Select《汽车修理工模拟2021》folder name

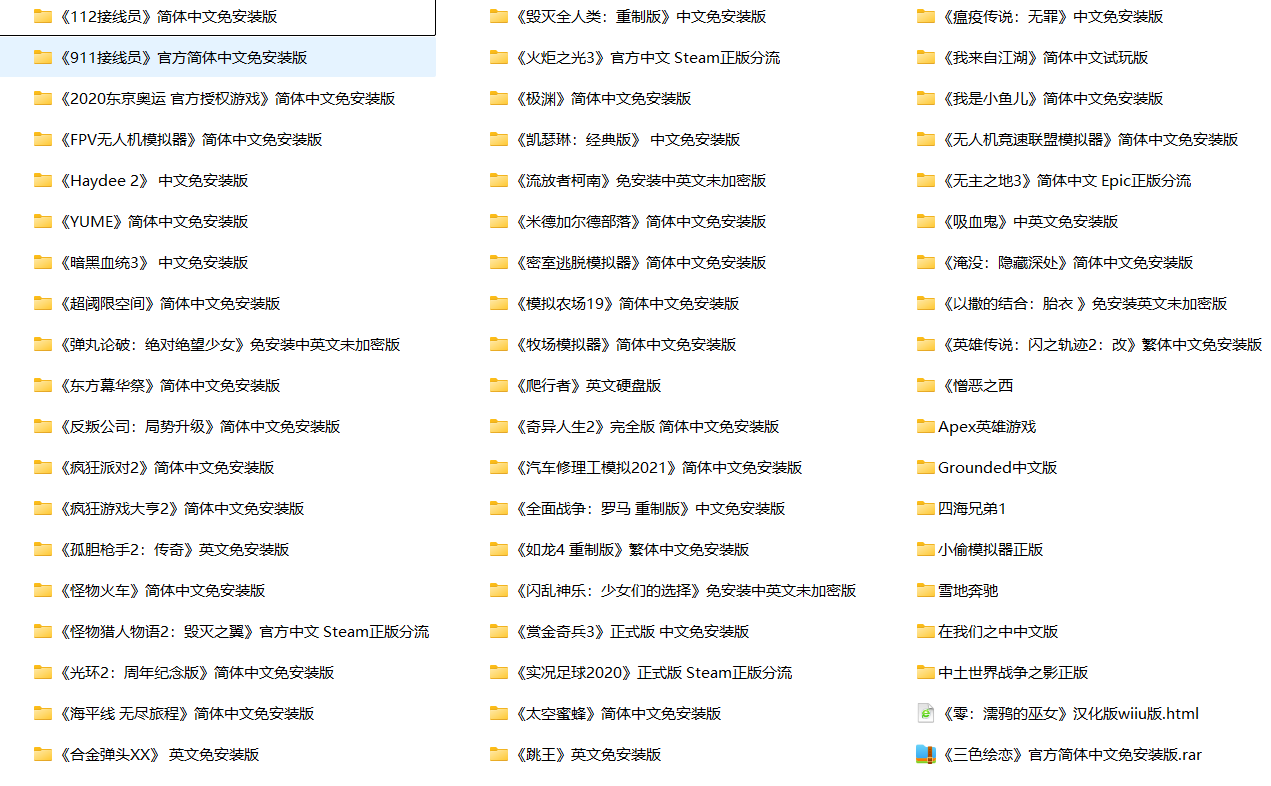[x=659, y=467]
